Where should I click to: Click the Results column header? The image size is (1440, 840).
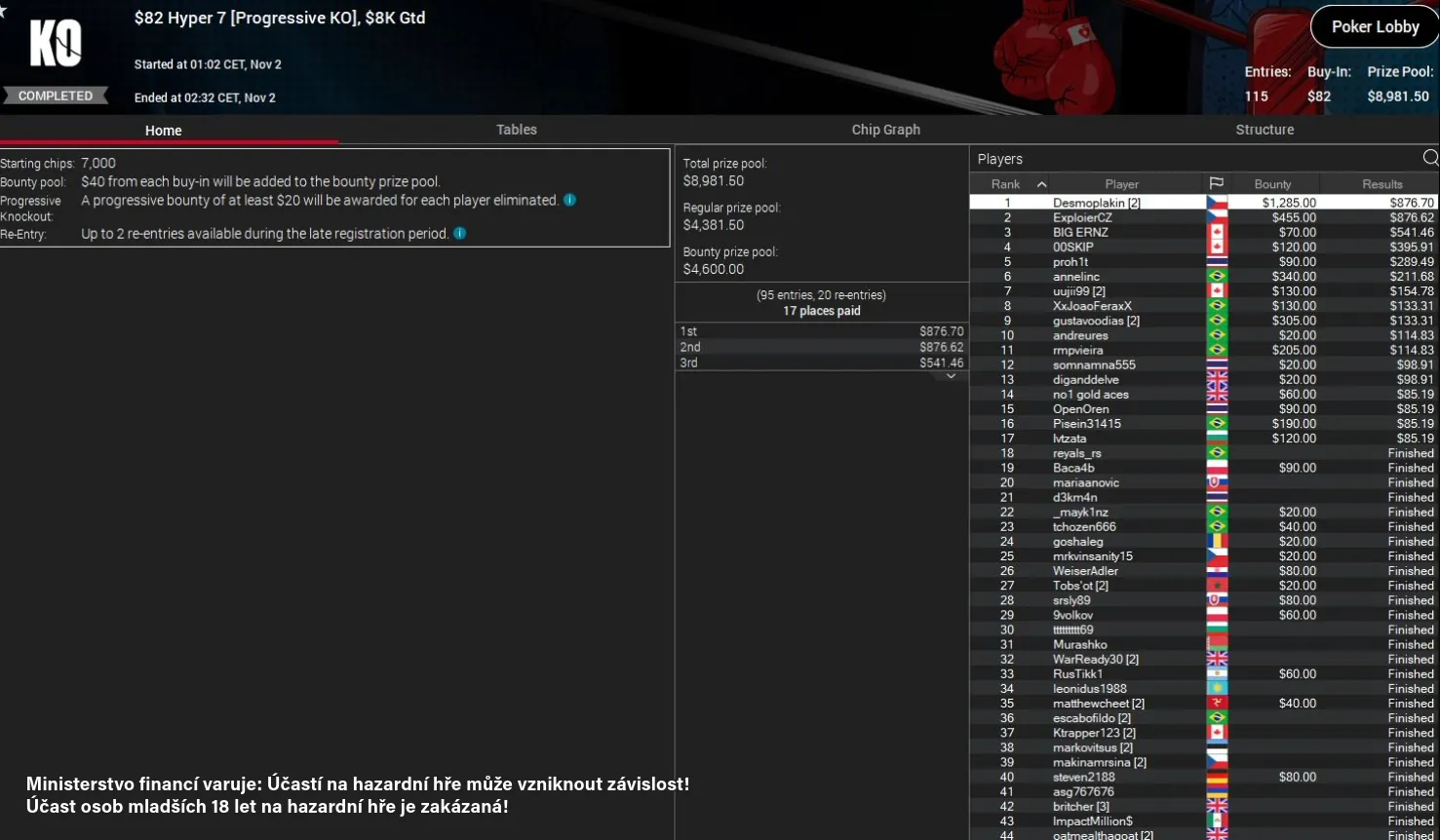coord(1382,183)
